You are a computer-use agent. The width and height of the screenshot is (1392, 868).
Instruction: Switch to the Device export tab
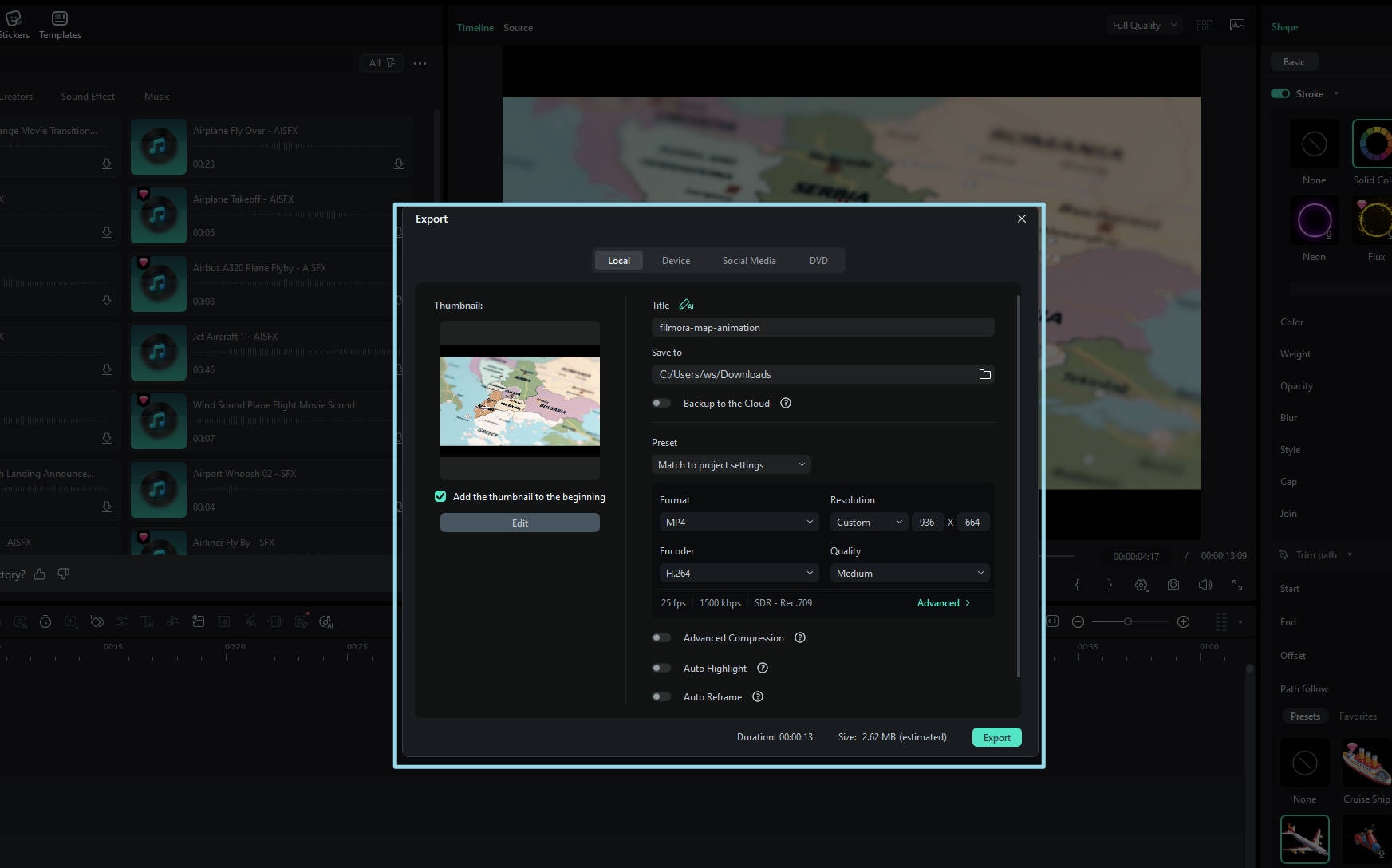coord(676,260)
